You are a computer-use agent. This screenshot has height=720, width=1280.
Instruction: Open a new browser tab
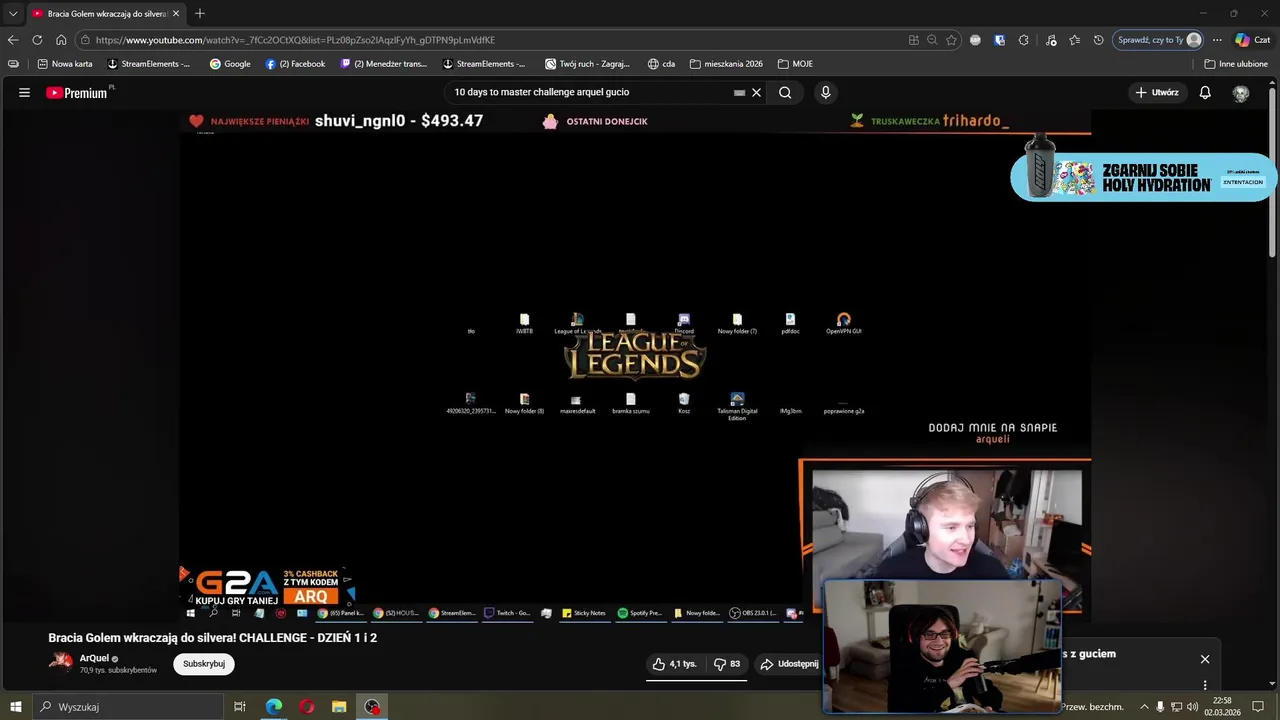point(200,14)
